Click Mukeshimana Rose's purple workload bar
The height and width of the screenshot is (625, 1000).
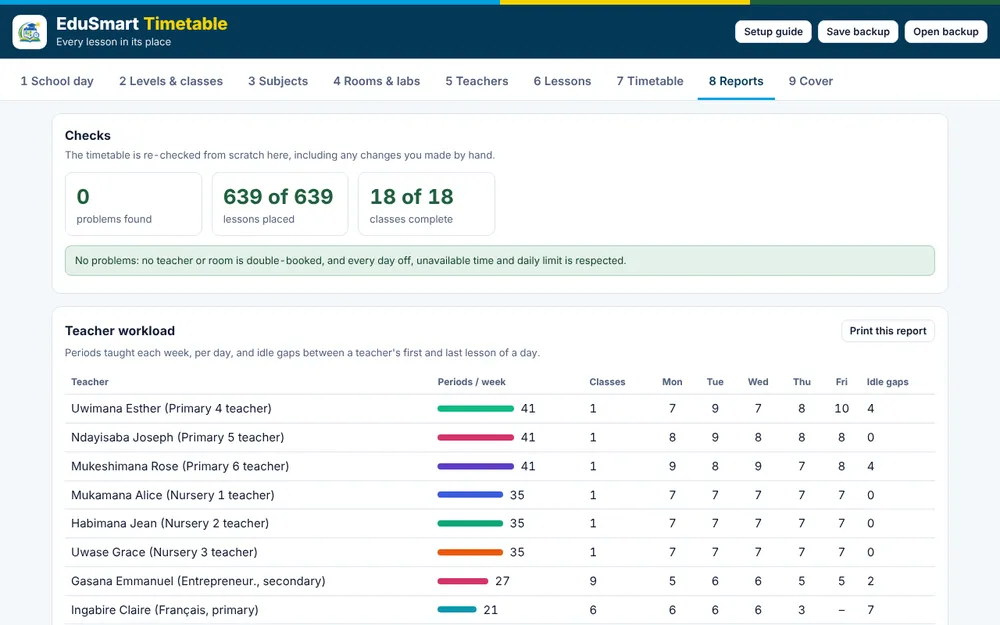click(x=476, y=466)
